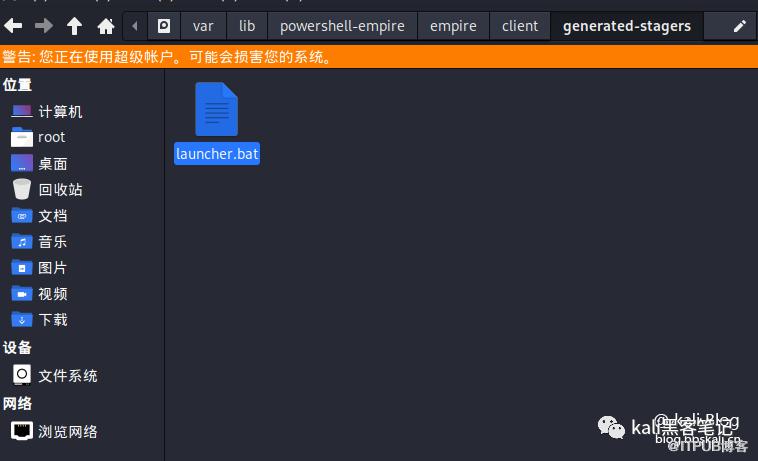Screen dimensions: 758x461
Task: Click the pictures folder icon beside 图片
Action: pyautogui.click(x=22, y=268)
